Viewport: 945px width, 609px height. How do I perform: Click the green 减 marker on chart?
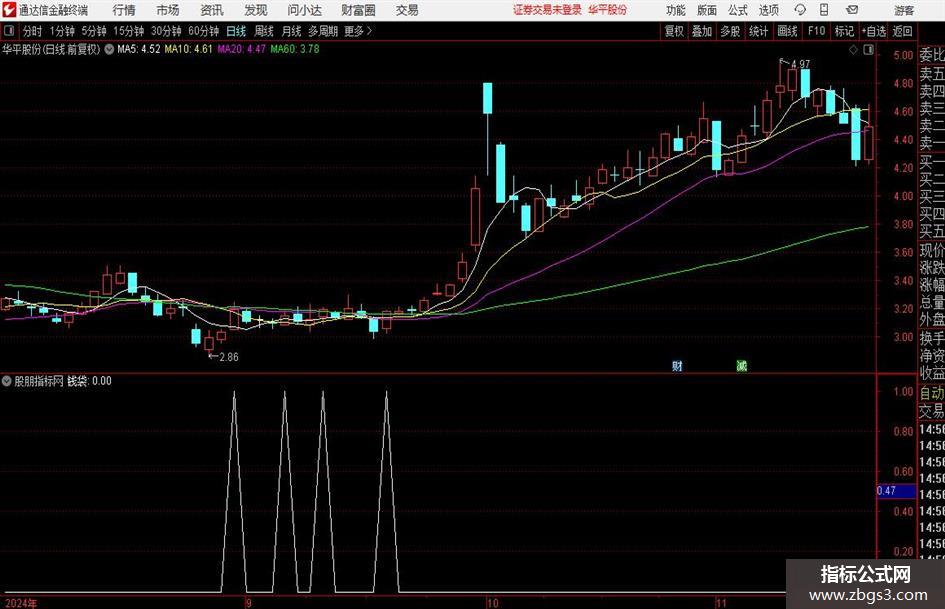pos(741,365)
